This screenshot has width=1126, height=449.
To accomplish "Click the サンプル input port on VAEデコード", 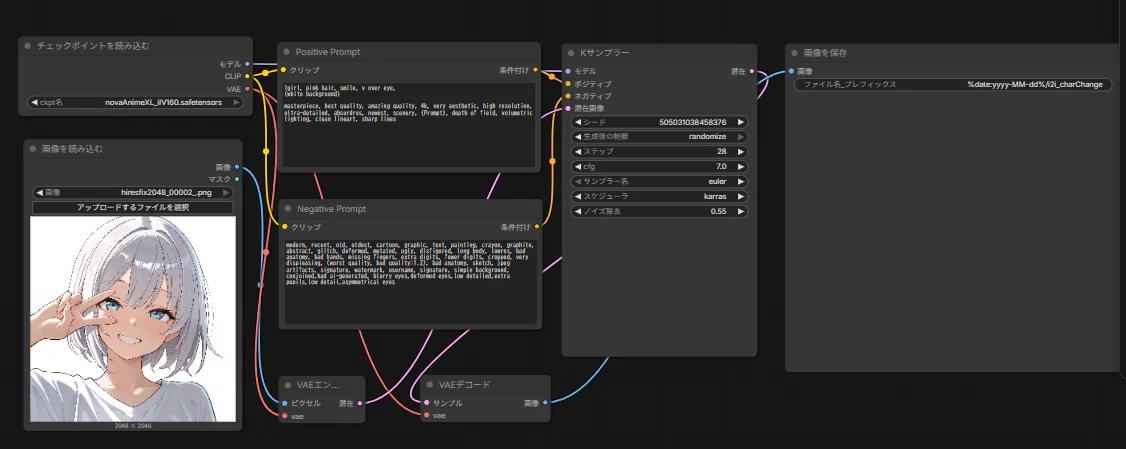I will (427, 403).
